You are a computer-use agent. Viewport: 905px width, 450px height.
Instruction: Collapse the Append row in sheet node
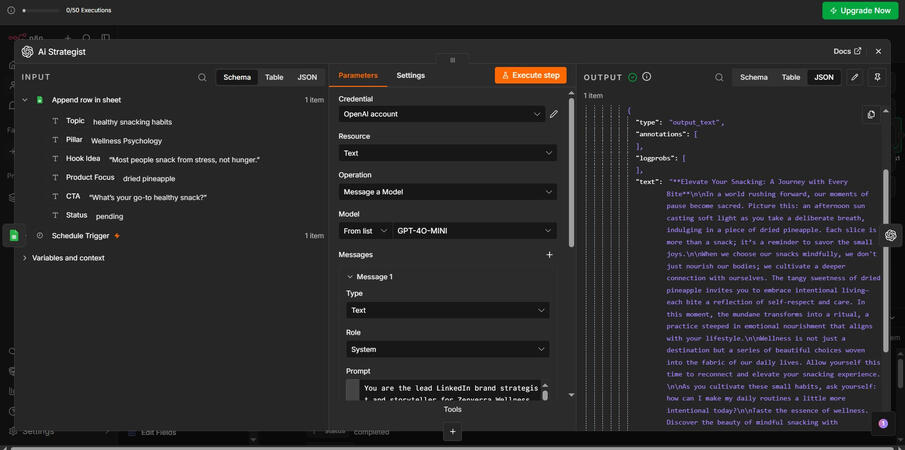click(x=25, y=100)
